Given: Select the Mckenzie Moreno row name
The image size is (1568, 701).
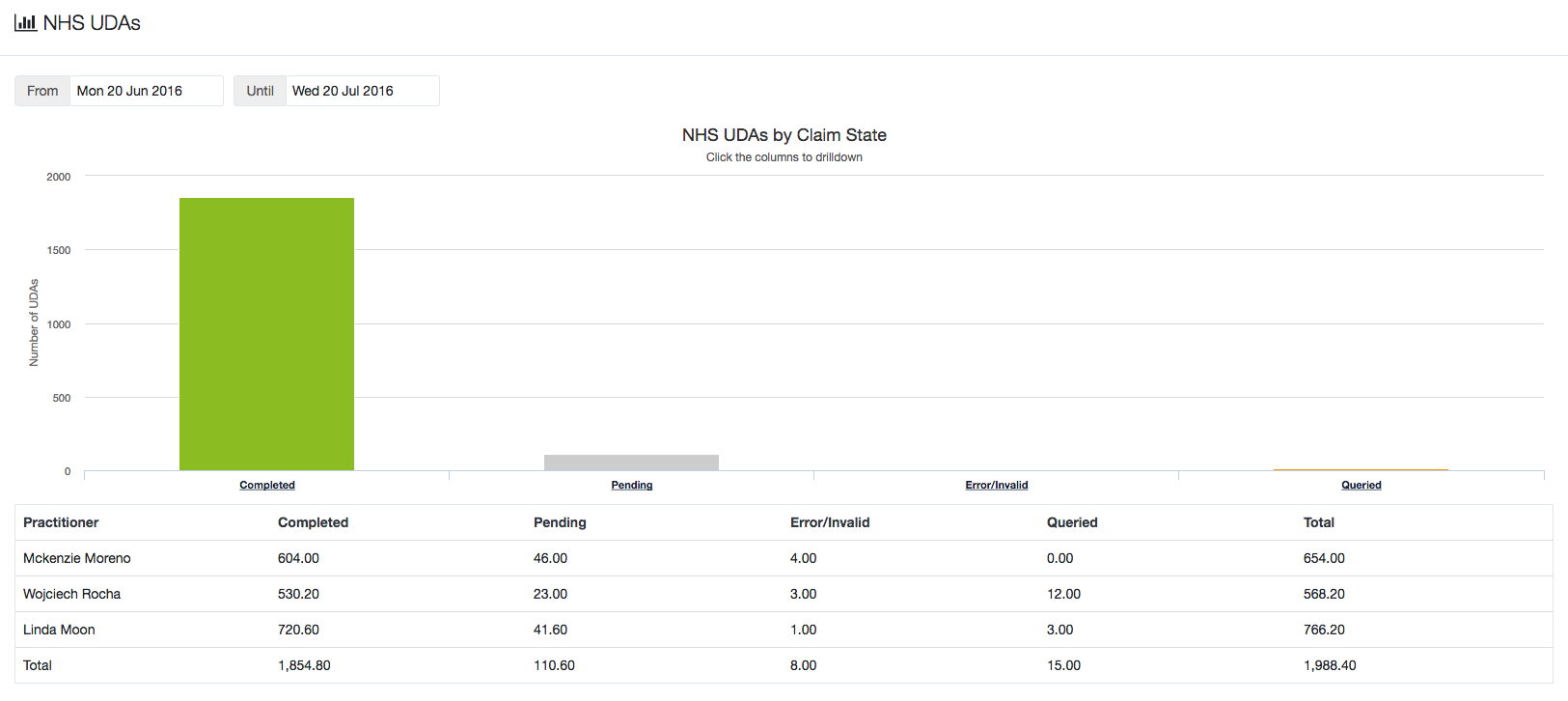Looking at the screenshot, I should (77, 558).
